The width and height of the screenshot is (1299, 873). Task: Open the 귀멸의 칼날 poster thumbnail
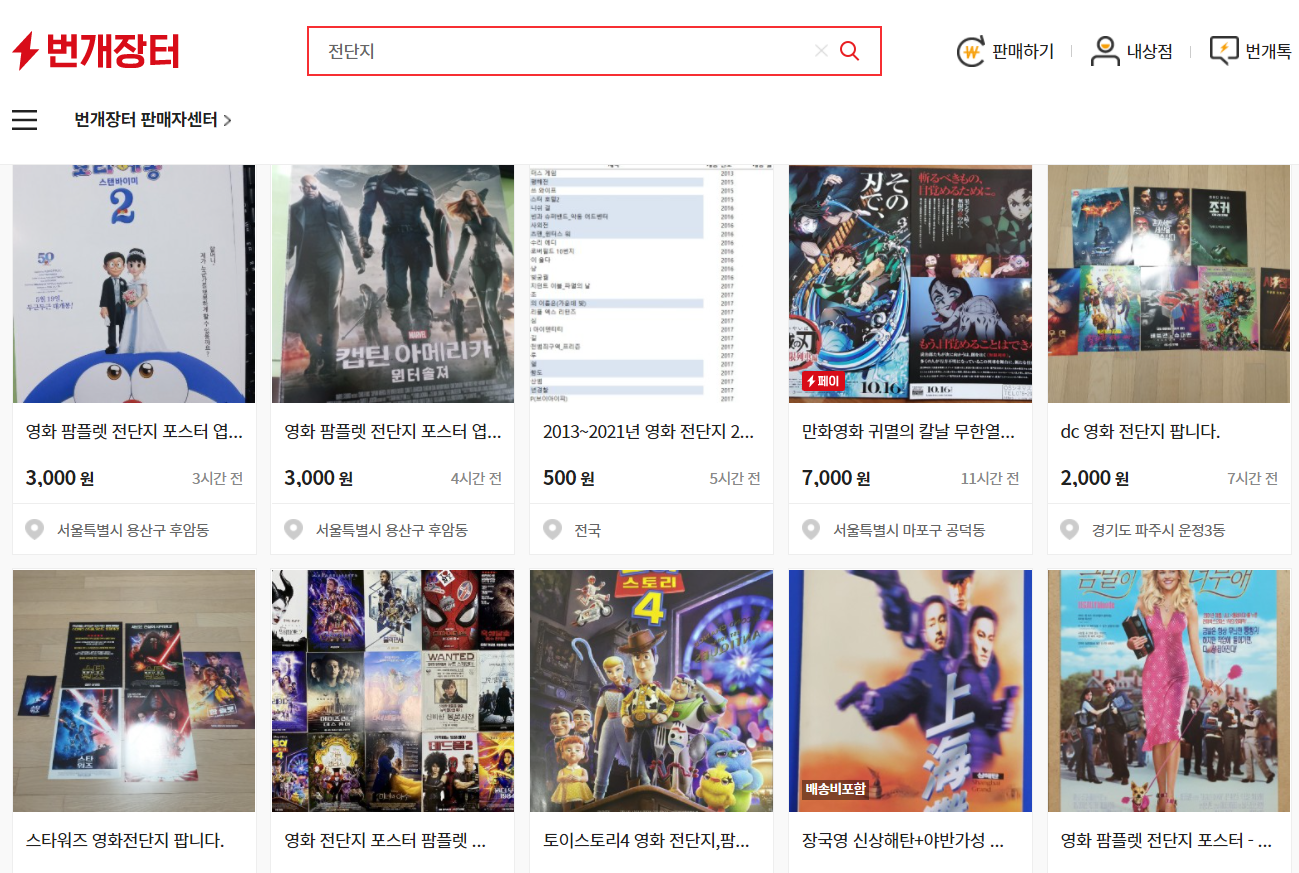910,284
